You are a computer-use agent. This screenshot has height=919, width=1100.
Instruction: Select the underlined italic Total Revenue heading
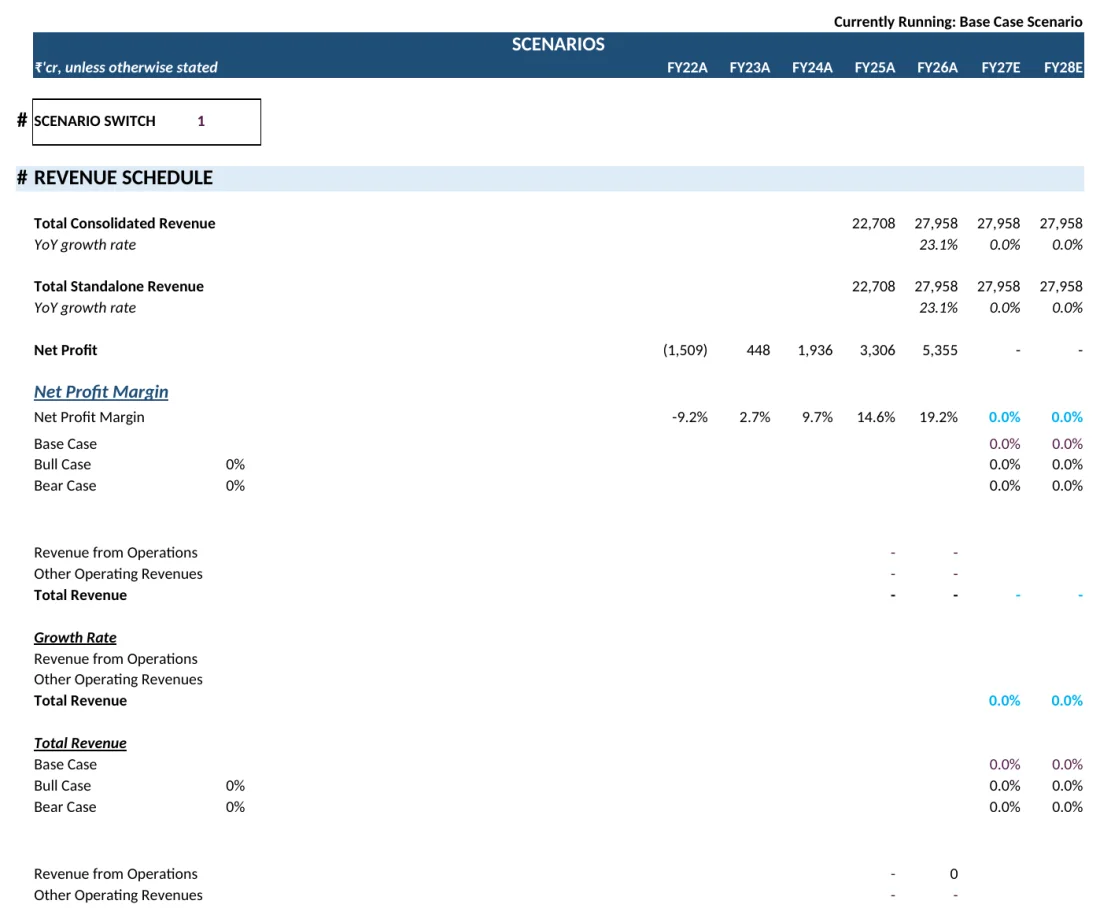pyautogui.click(x=80, y=743)
